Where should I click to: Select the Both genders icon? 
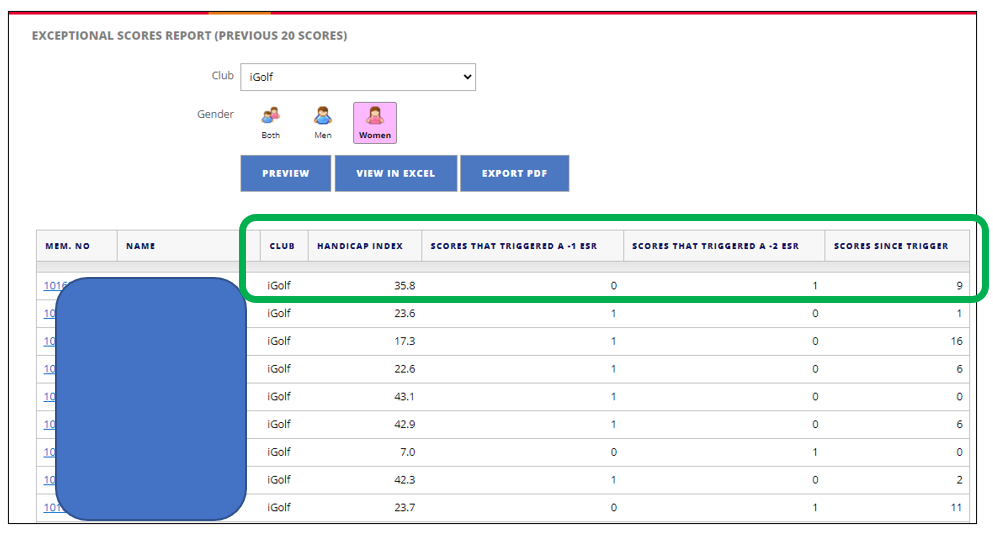pos(271,123)
